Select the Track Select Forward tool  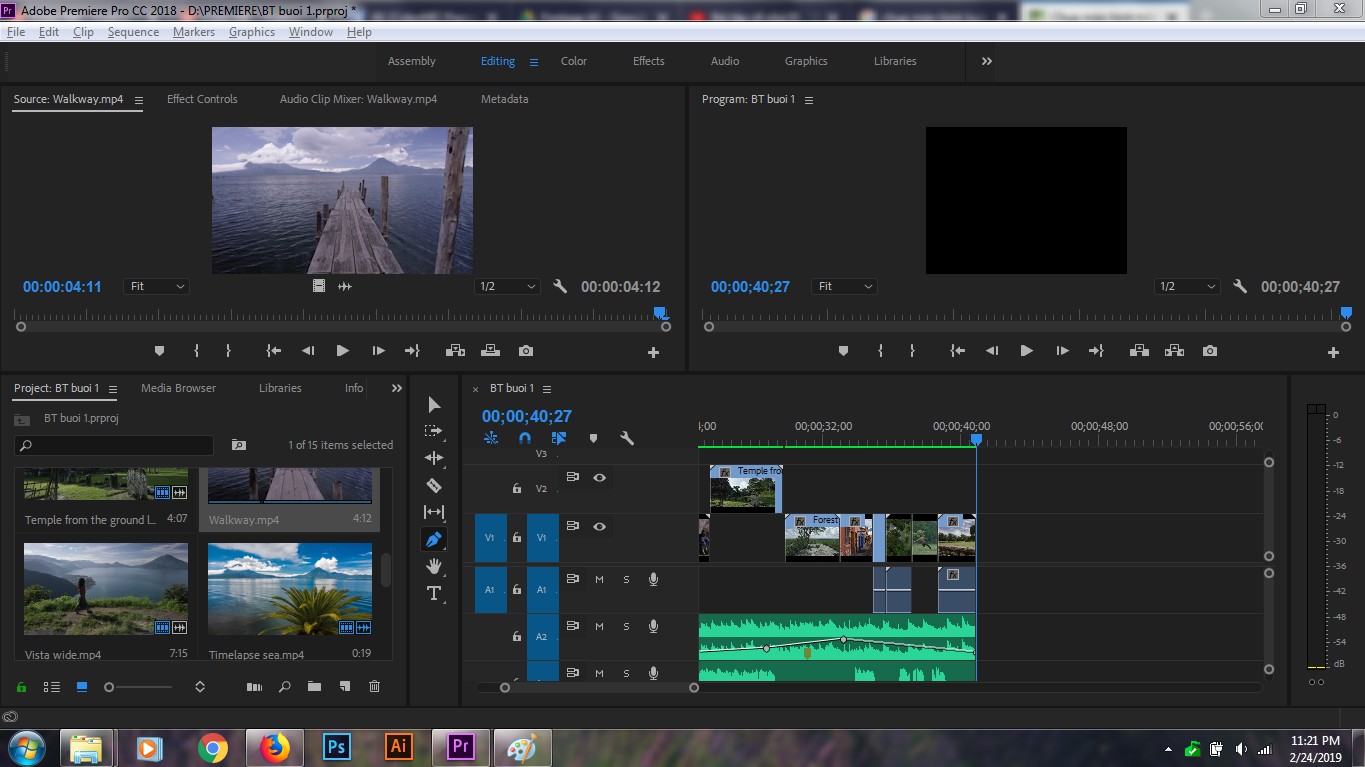coord(433,431)
